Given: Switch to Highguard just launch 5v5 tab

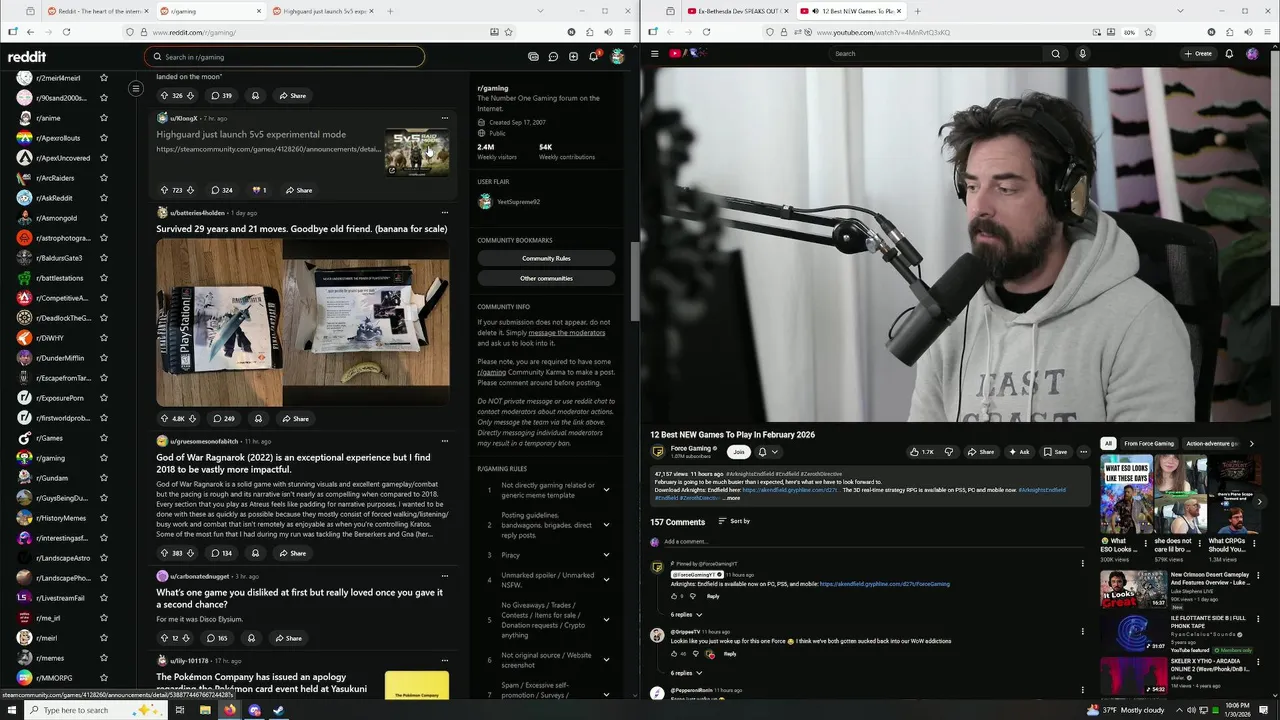Looking at the screenshot, I should tap(323, 11).
